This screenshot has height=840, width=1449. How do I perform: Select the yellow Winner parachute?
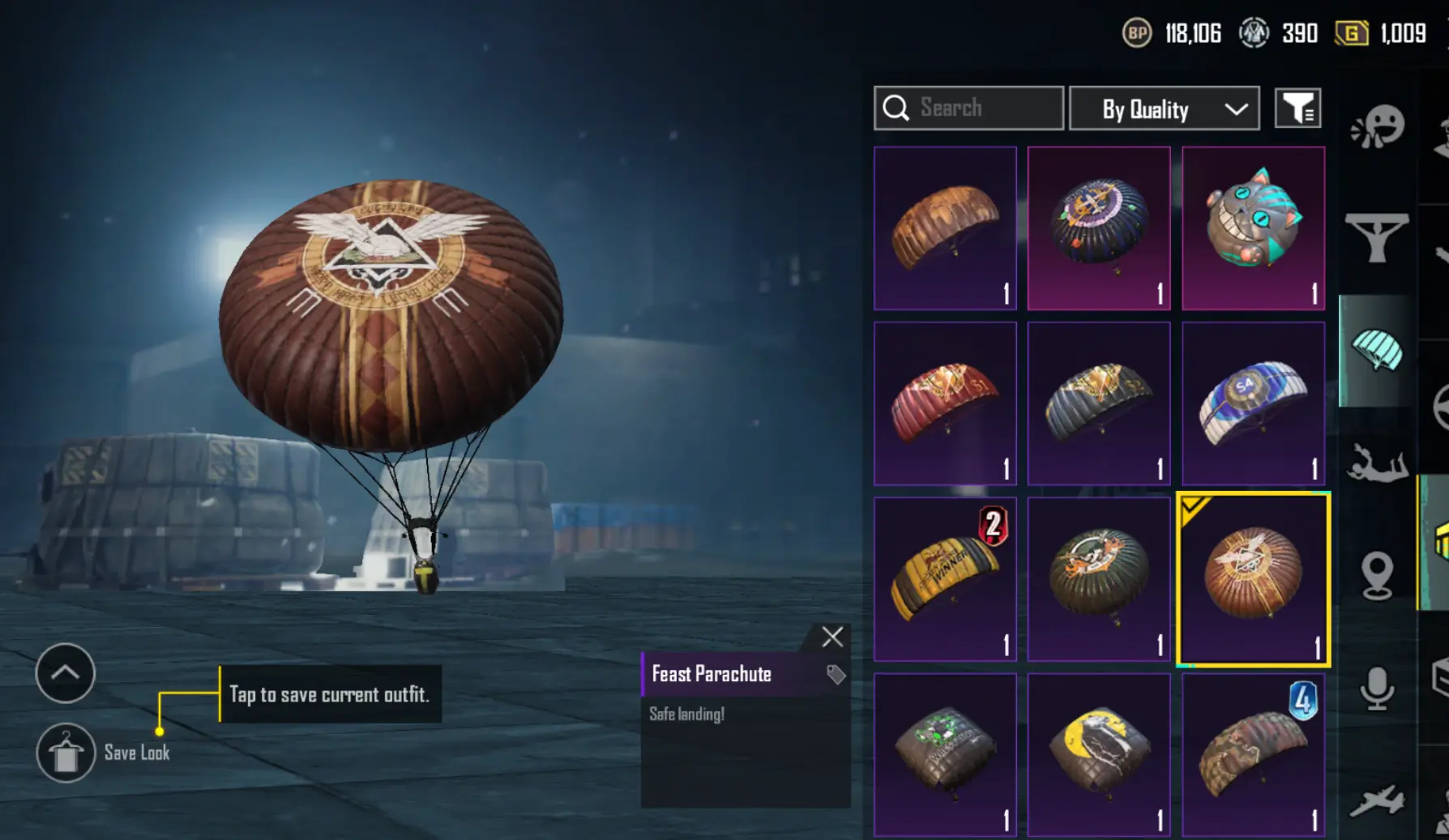(x=945, y=579)
